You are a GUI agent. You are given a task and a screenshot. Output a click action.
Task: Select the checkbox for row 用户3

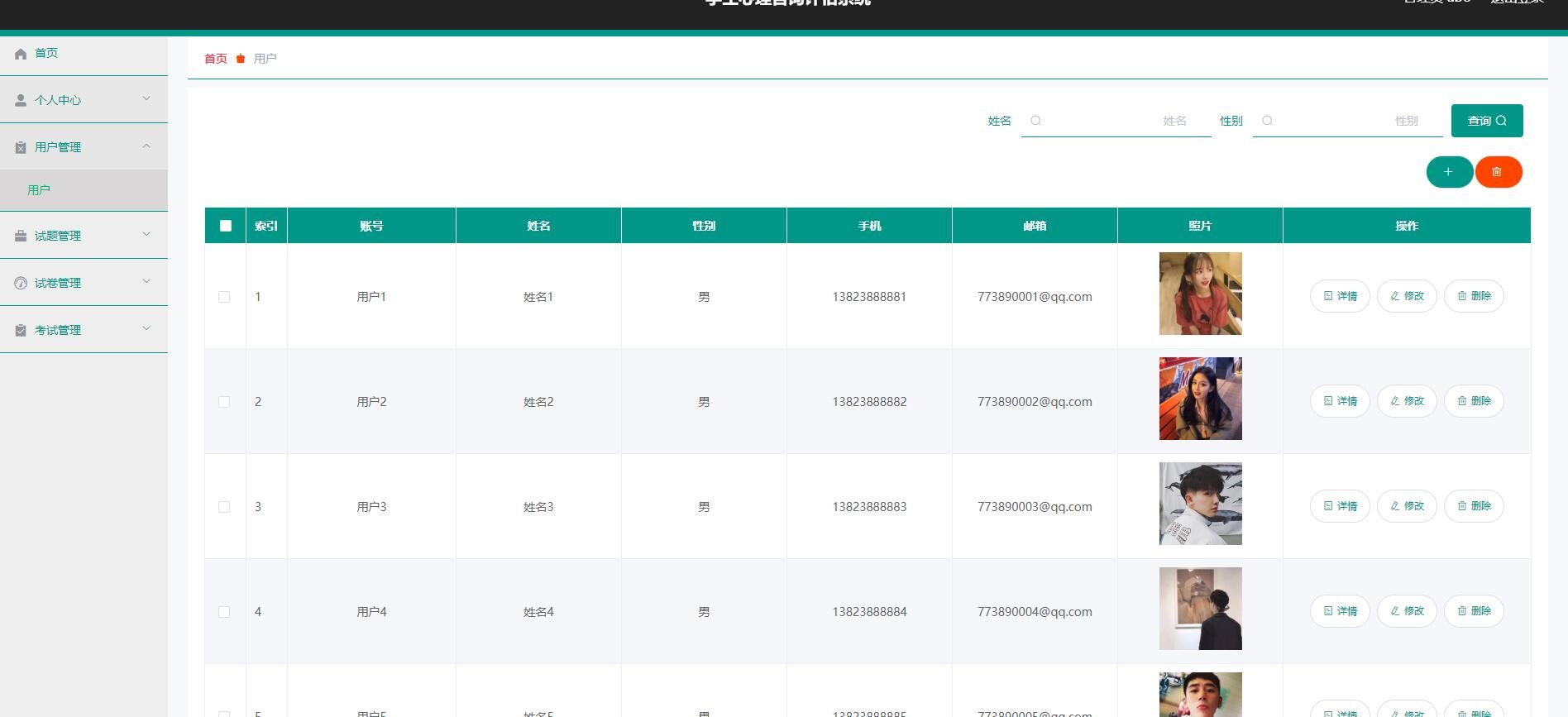(x=224, y=507)
